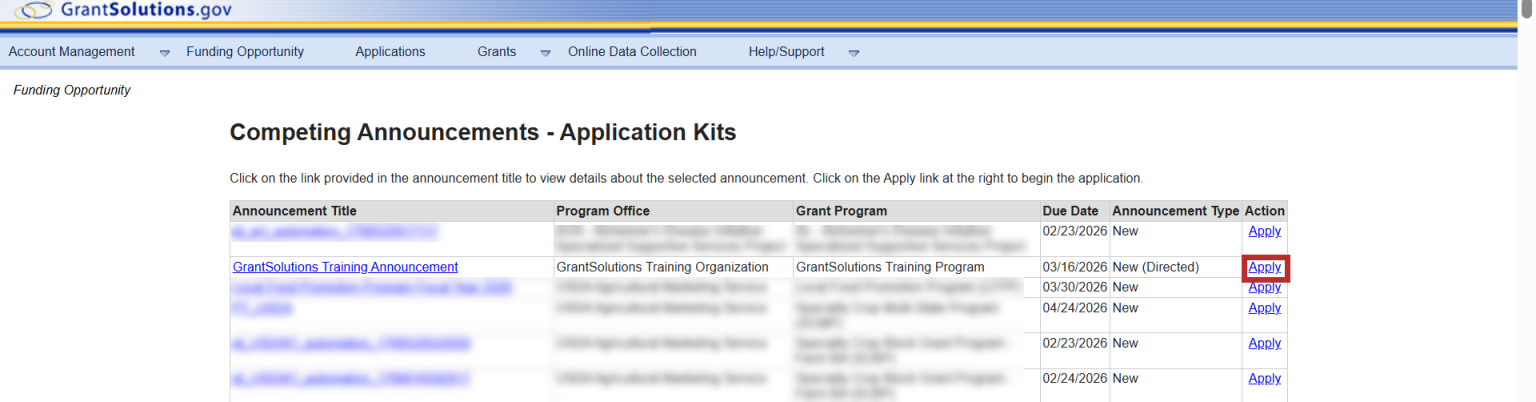Open announcement title due 03/30/2026
This screenshot has height=402, width=1536.
pyautogui.click(x=372, y=288)
